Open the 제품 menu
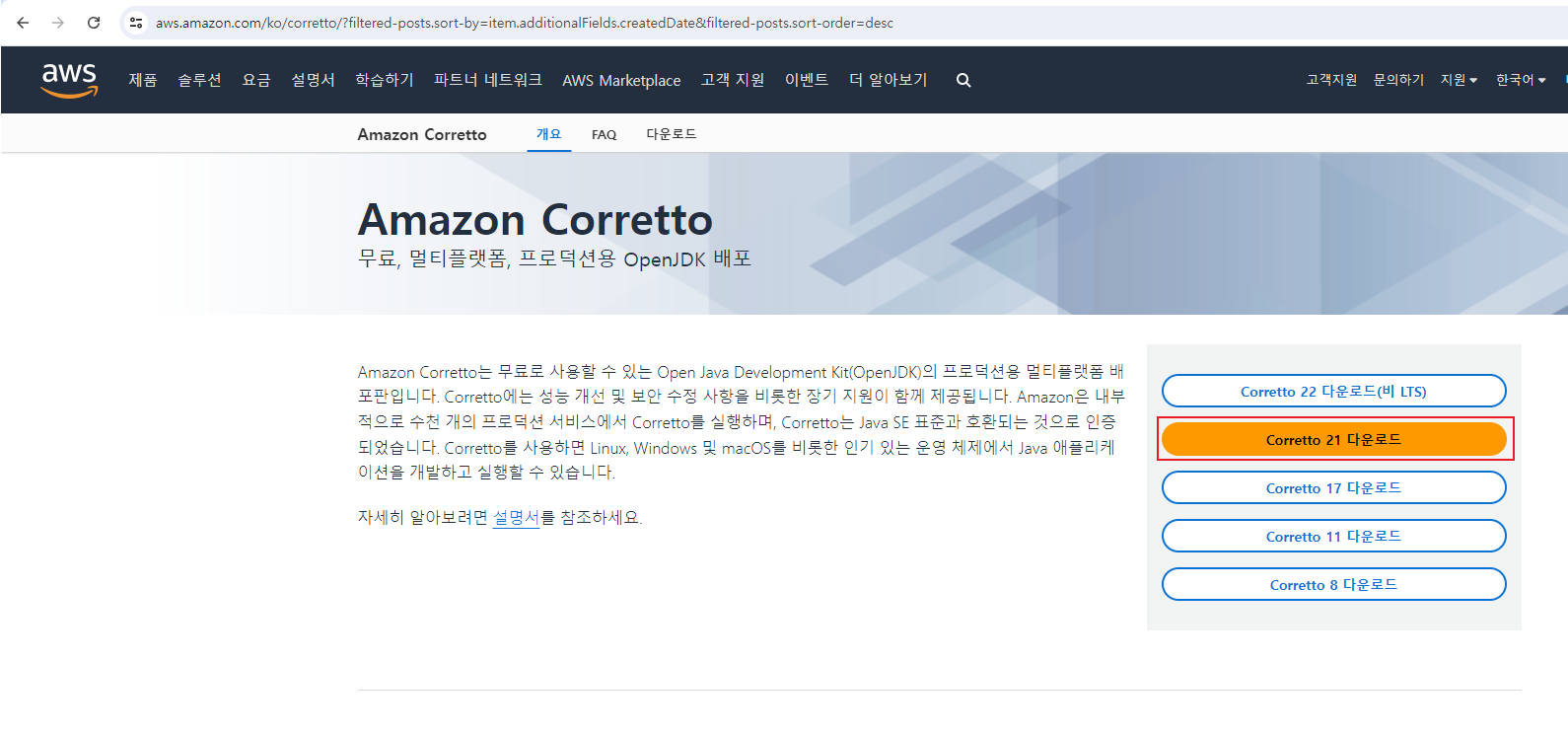This screenshot has width=1568, height=735. point(143,80)
